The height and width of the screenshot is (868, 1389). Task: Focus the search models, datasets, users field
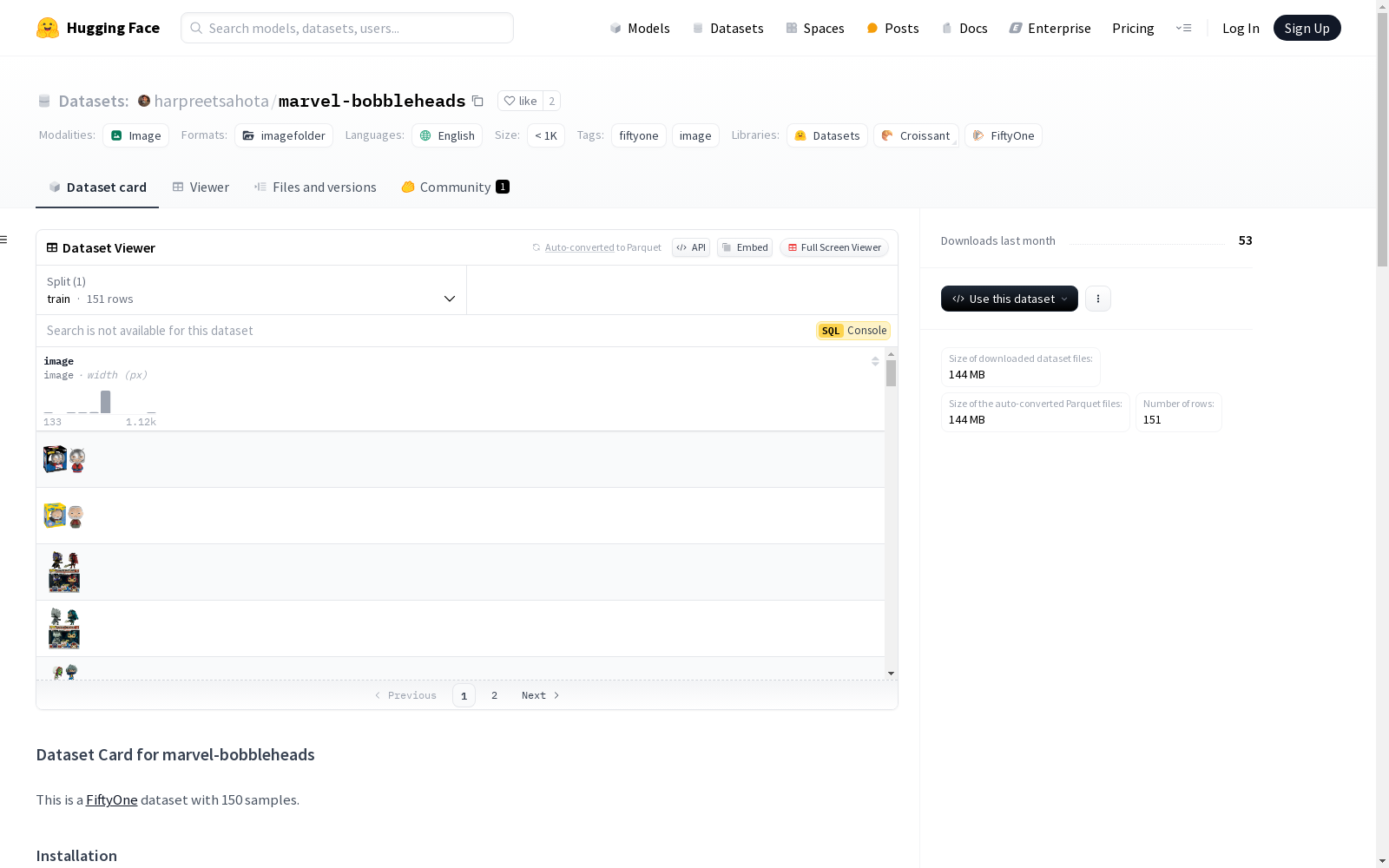[x=347, y=28]
